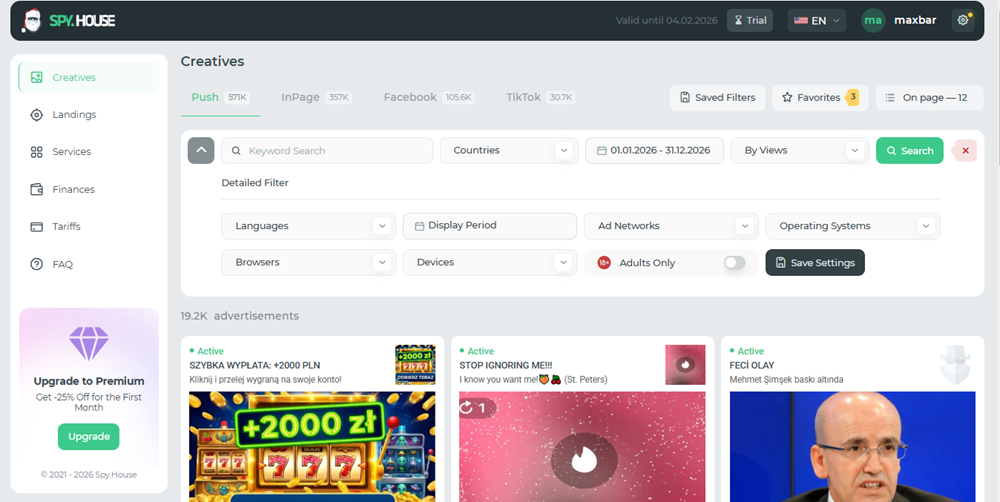Viewport: 1000px width, 502px height.
Task: Click the green Upgrade button
Action: click(89, 437)
